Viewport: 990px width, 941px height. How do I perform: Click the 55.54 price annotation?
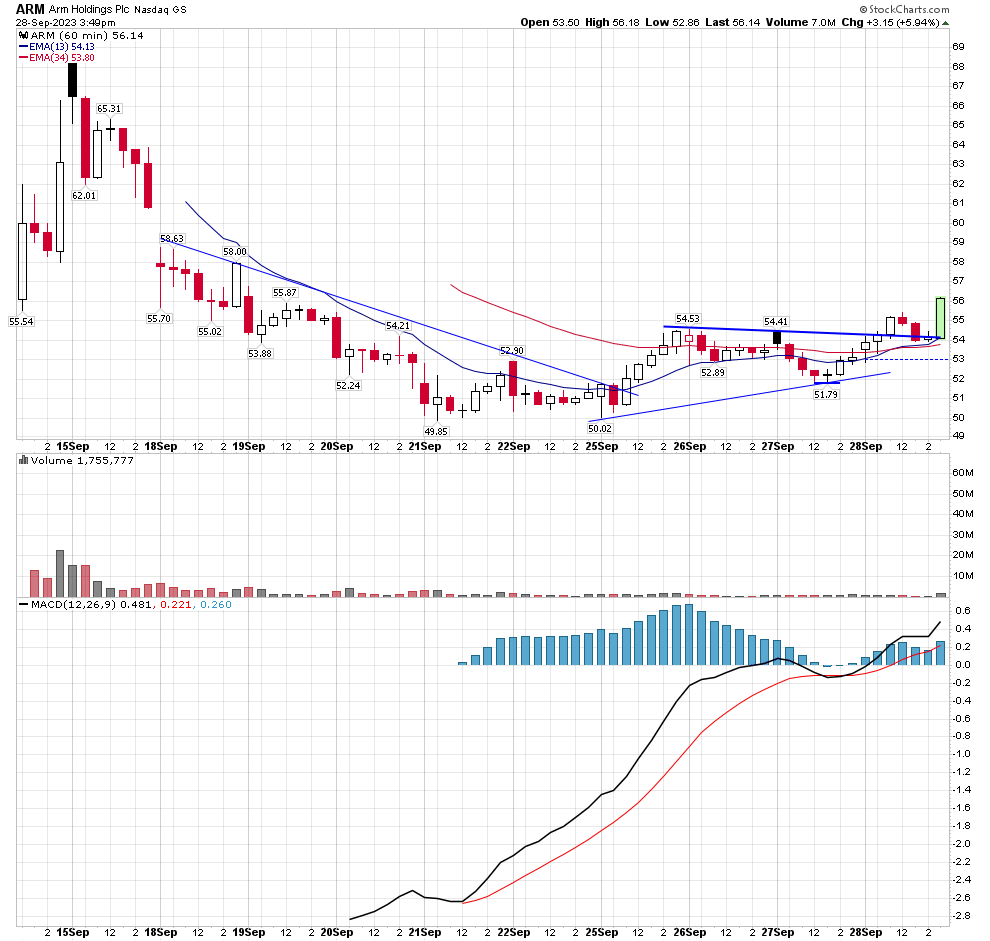[21, 321]
